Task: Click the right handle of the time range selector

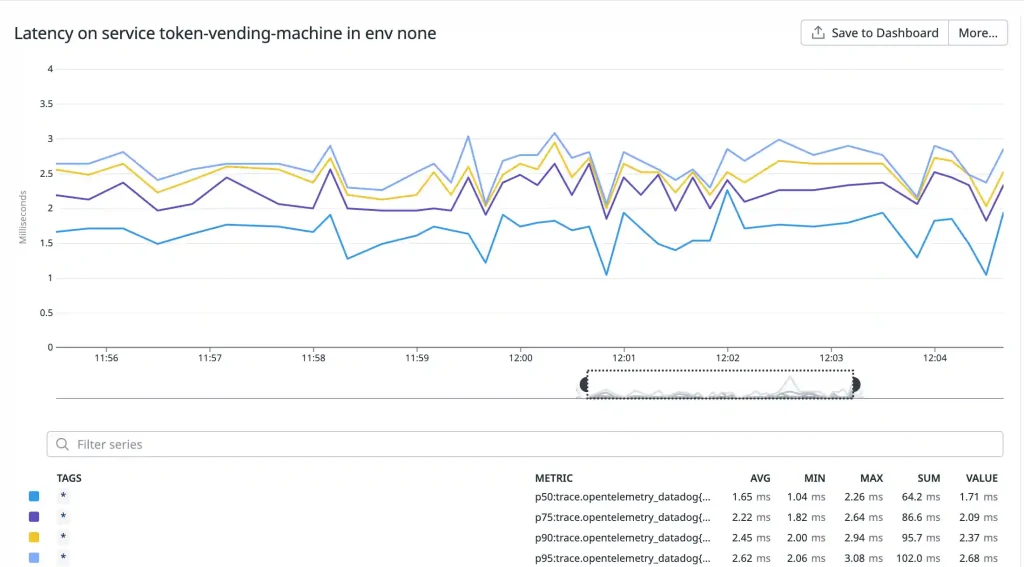Action: click(x=855, y=384)
